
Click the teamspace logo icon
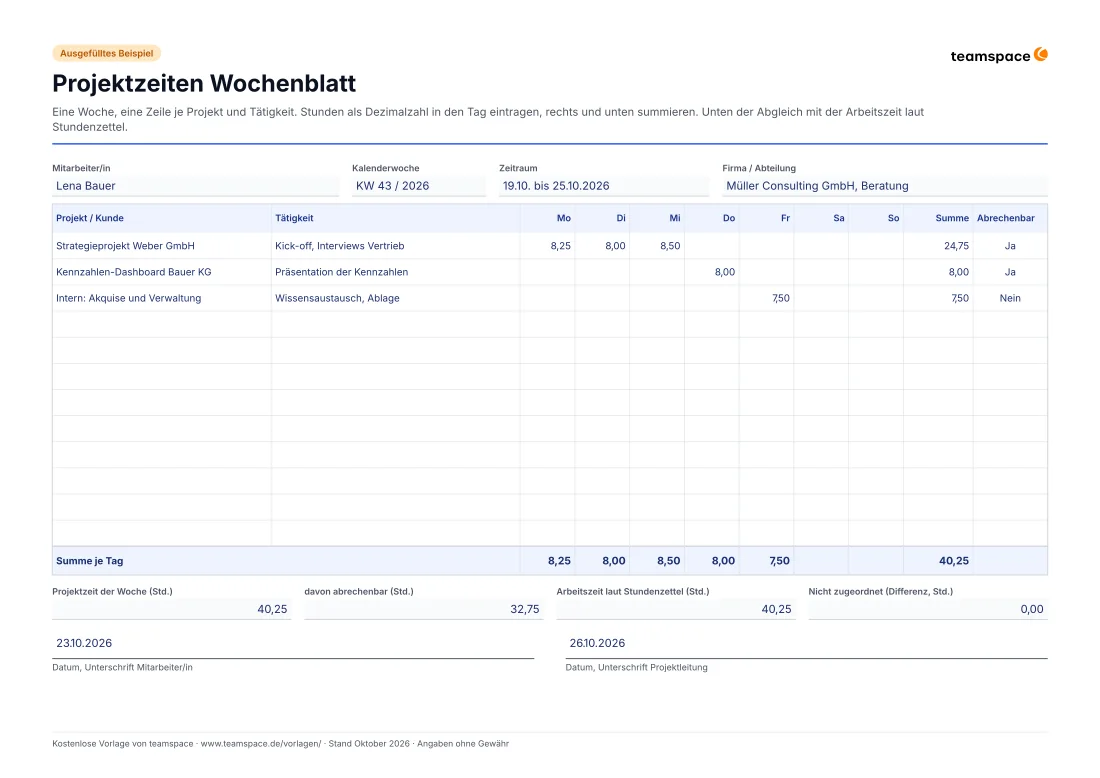[1040, 55]
